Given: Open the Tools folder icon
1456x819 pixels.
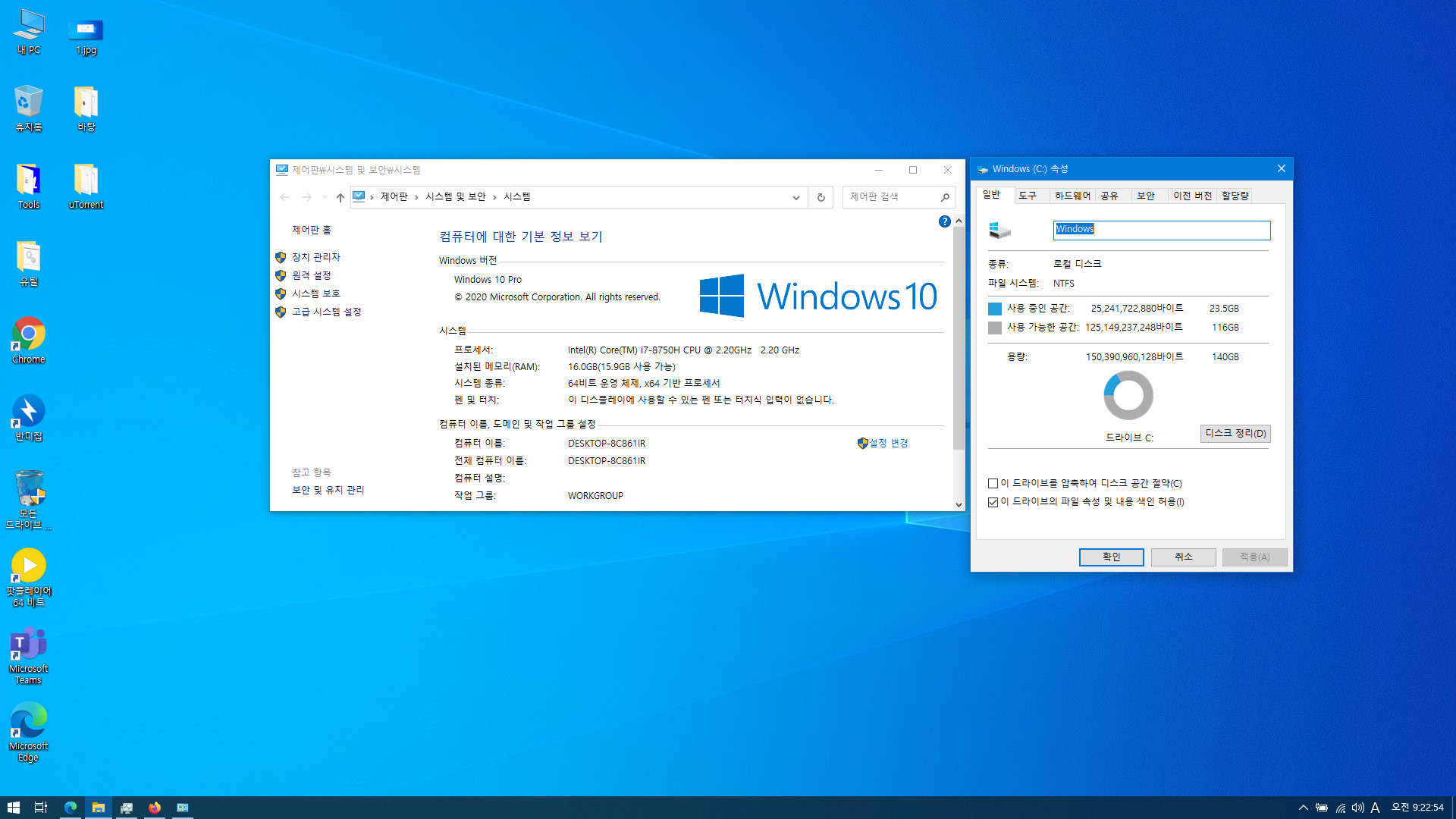Looking at the screenshot, I should click(x=29, y=187).
